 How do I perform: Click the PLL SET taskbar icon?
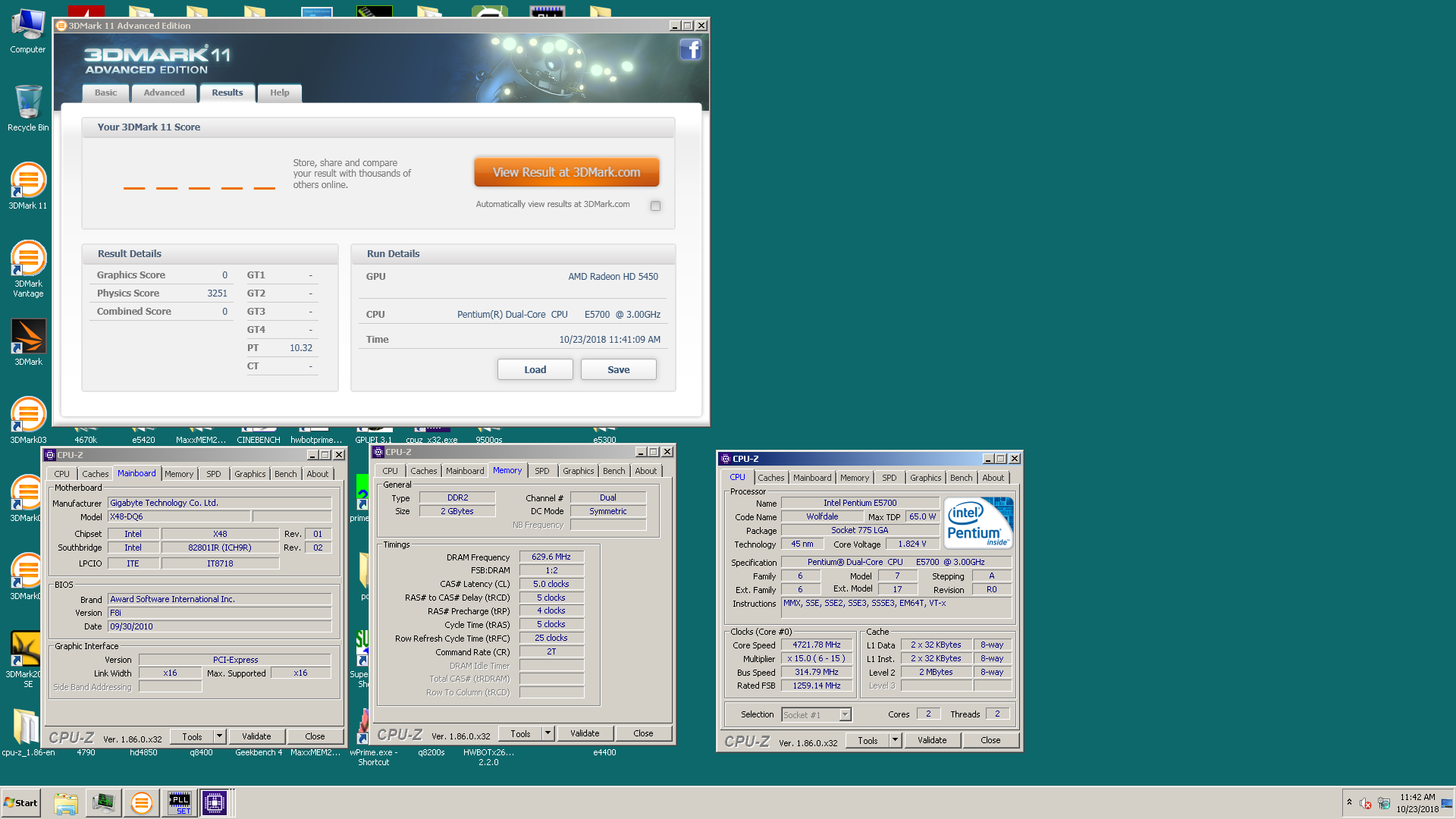click(x=179, y=803)
